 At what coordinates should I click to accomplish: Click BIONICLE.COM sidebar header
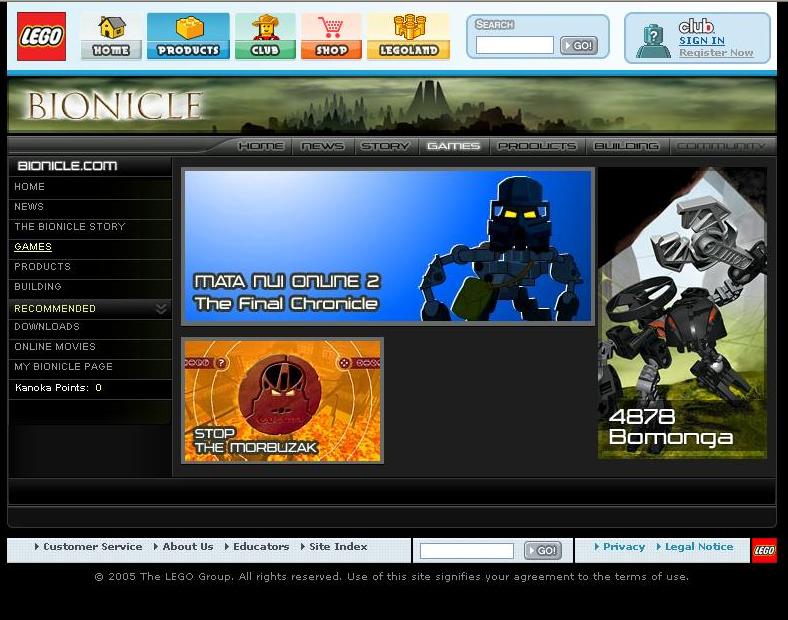click(x=67, y=166)
